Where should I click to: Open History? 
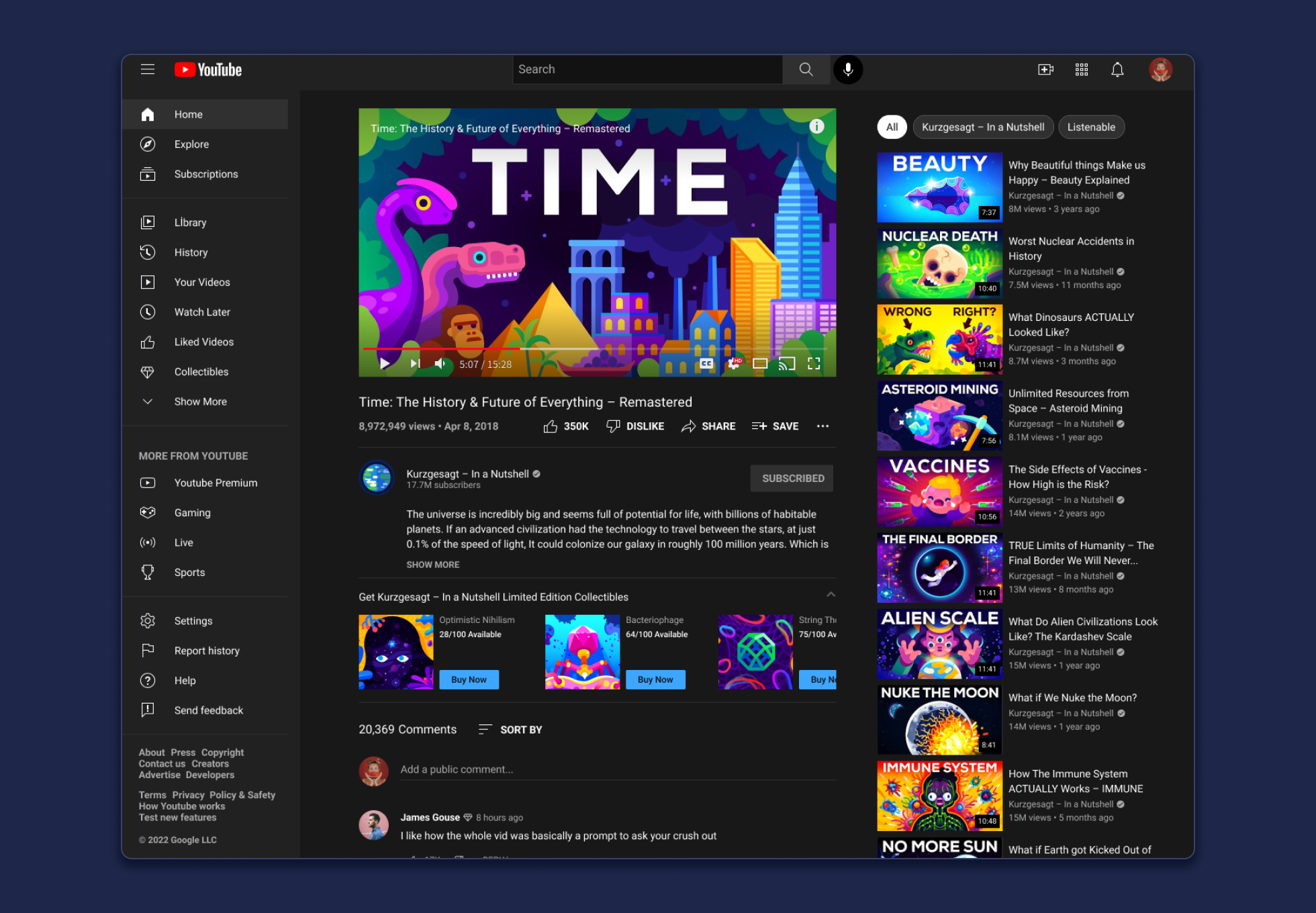[205, 252]
